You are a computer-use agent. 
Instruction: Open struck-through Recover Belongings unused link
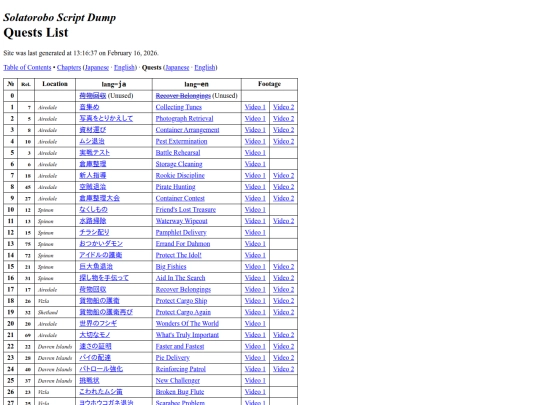183,96
